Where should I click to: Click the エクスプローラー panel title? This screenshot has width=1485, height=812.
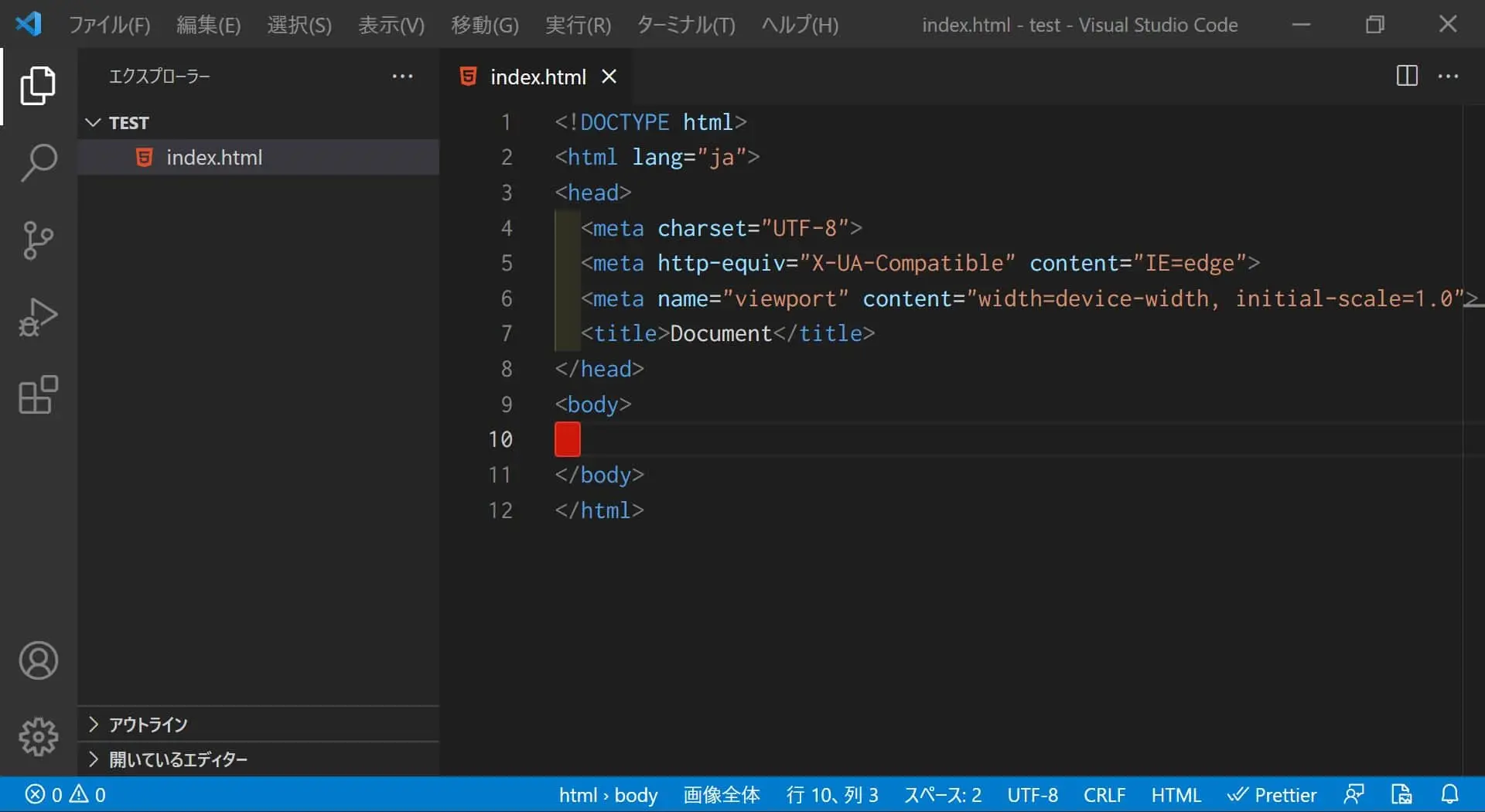159,76
